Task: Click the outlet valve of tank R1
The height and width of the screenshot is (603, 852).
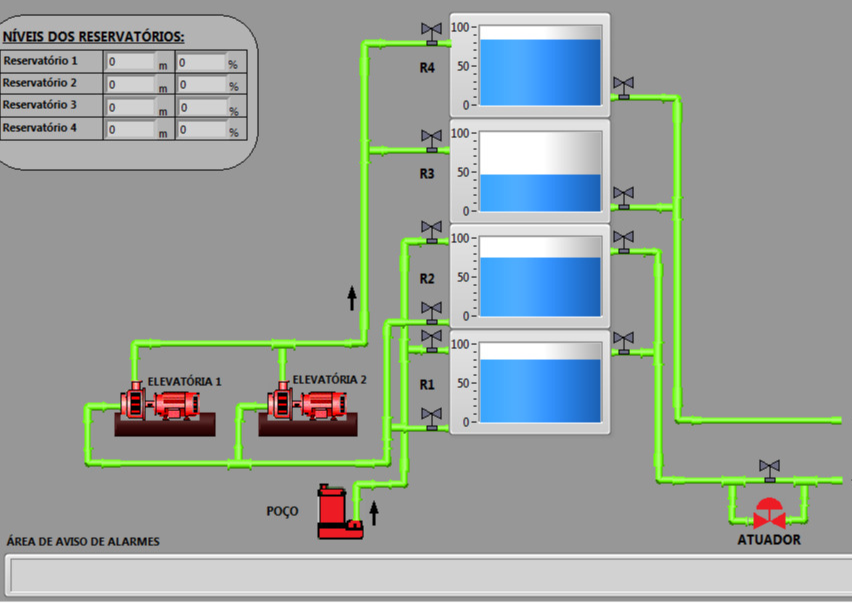Action: click(x=623, y=343)
